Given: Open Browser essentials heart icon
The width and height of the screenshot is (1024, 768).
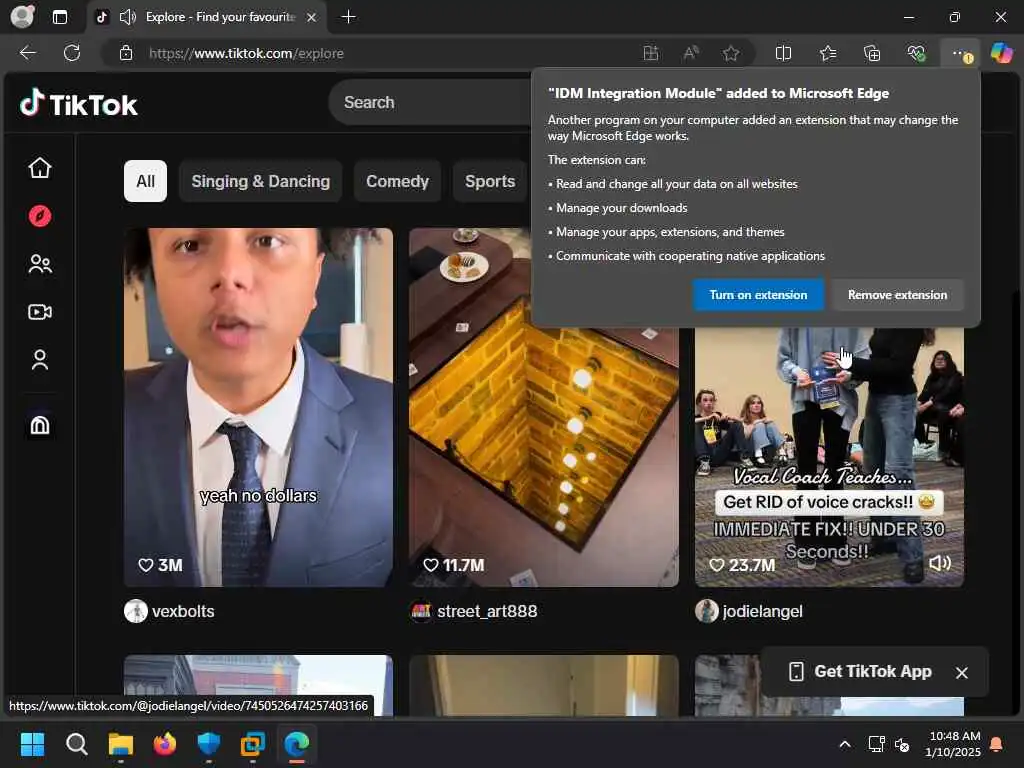Looking at the screenshot, I should pos(916,53).
